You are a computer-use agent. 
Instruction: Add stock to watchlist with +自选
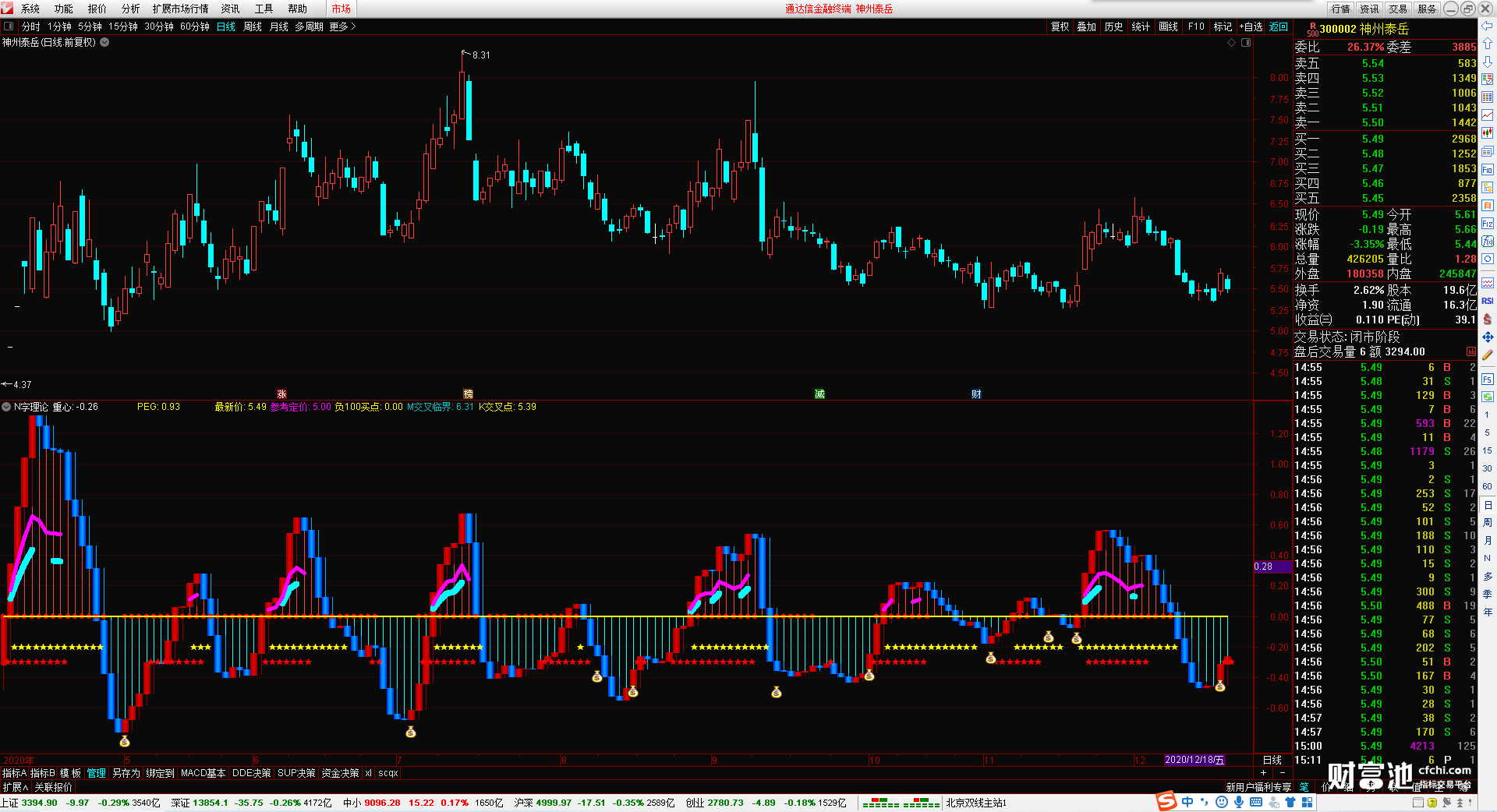[1251, 26]
